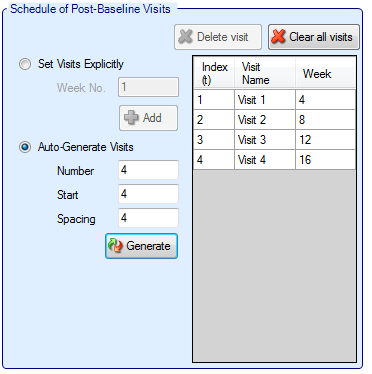Click the plus icon on Add button

(131, 118)
